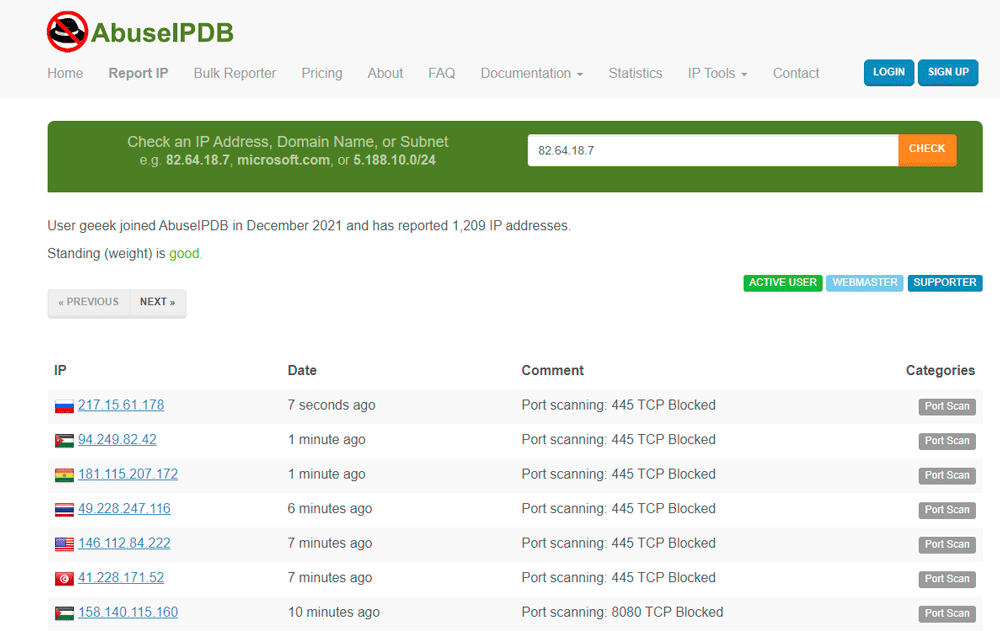Expand the Documentation dropdown menu

[532, 73]
